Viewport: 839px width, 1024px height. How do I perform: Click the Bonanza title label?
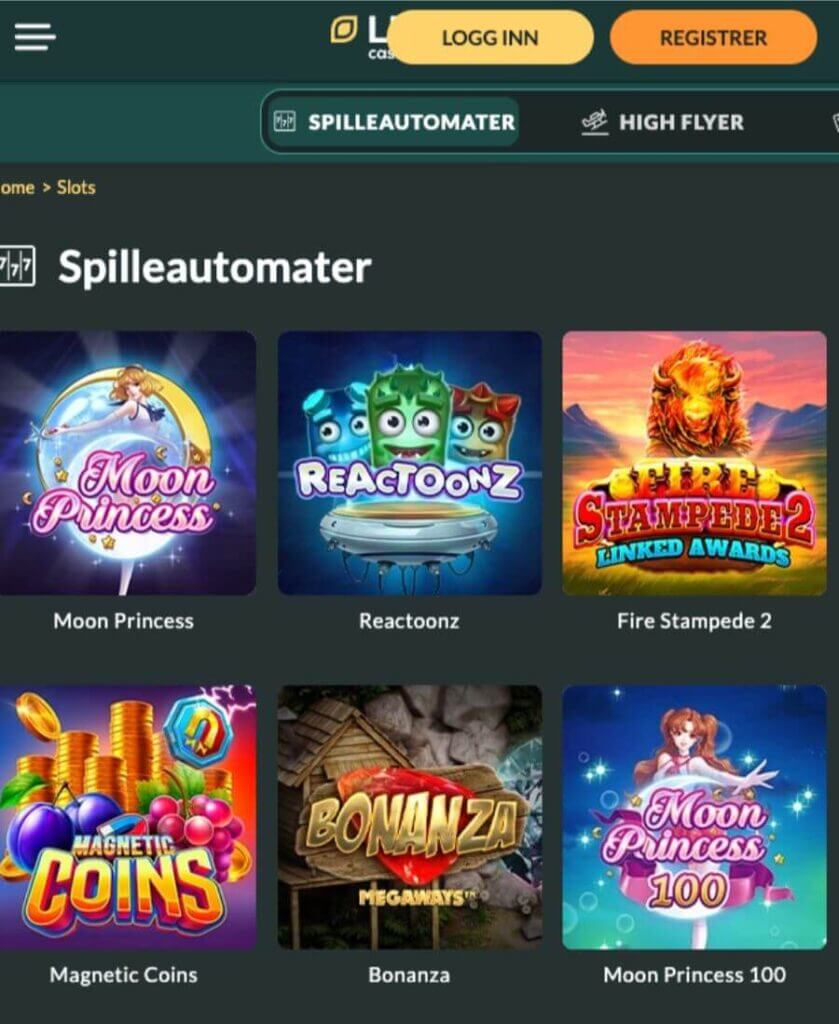(x=409, y=974)
